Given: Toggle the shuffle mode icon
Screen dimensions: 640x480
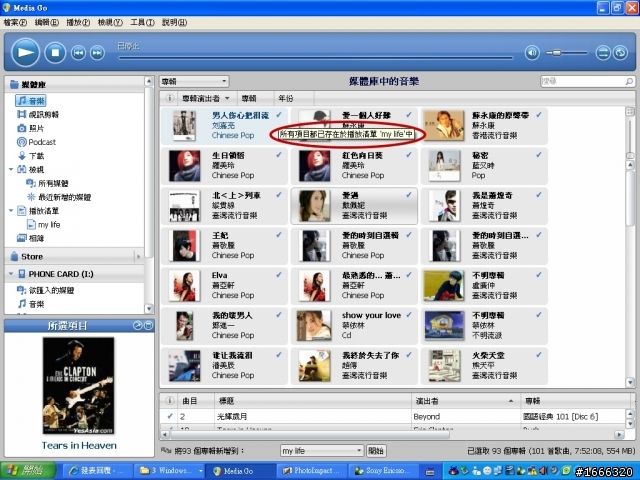Looking at the screenshot, I should pos(603,53).
